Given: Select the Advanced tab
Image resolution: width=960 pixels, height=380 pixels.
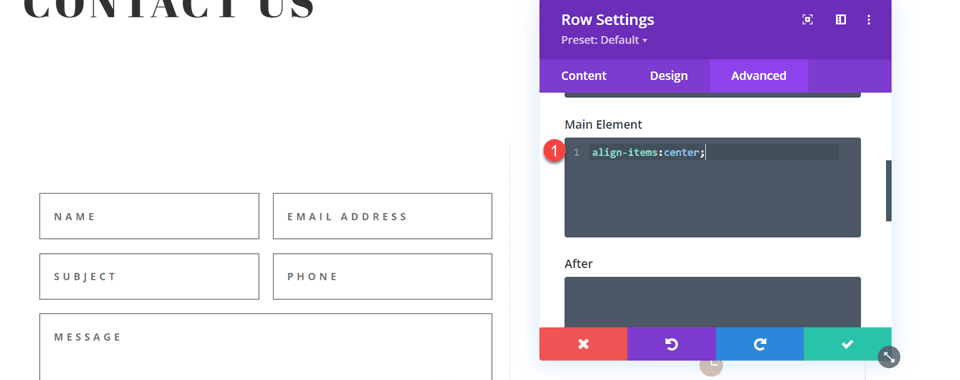Looking at the screenshot, I should (x=759, y=76).
